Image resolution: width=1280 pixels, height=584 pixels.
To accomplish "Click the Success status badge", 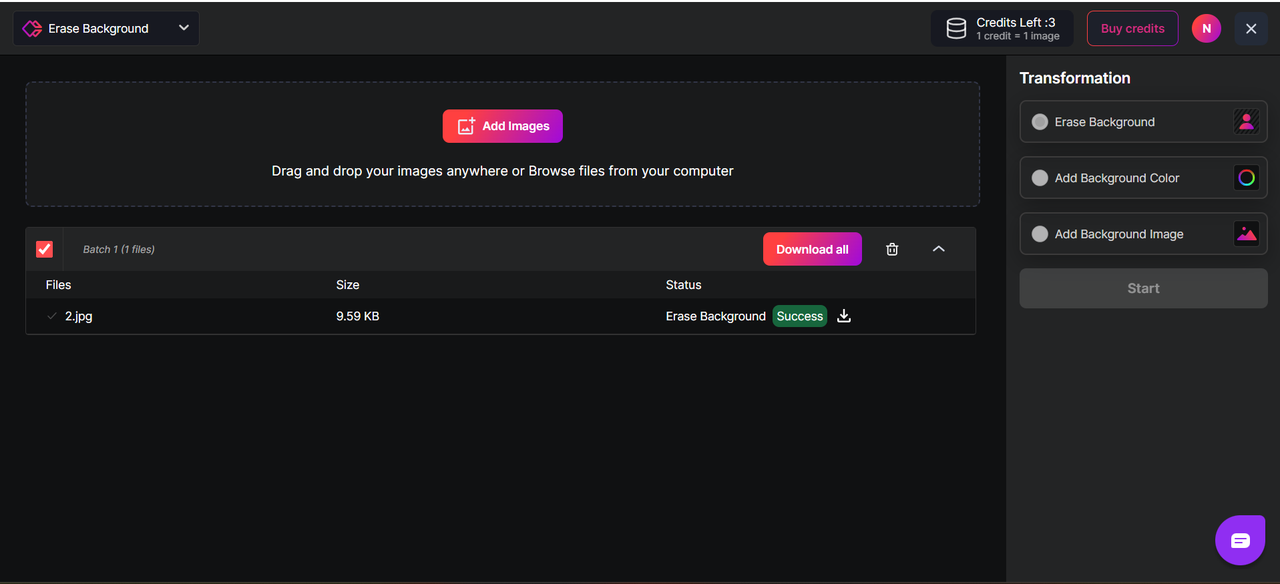I will 800,316.
